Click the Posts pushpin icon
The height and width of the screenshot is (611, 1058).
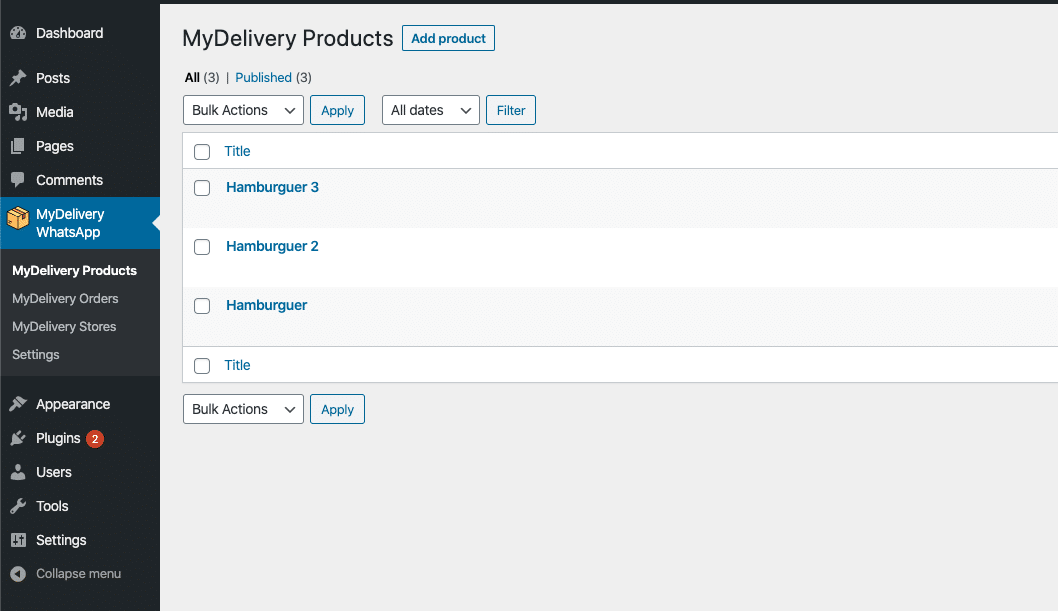tap(18, 78)
